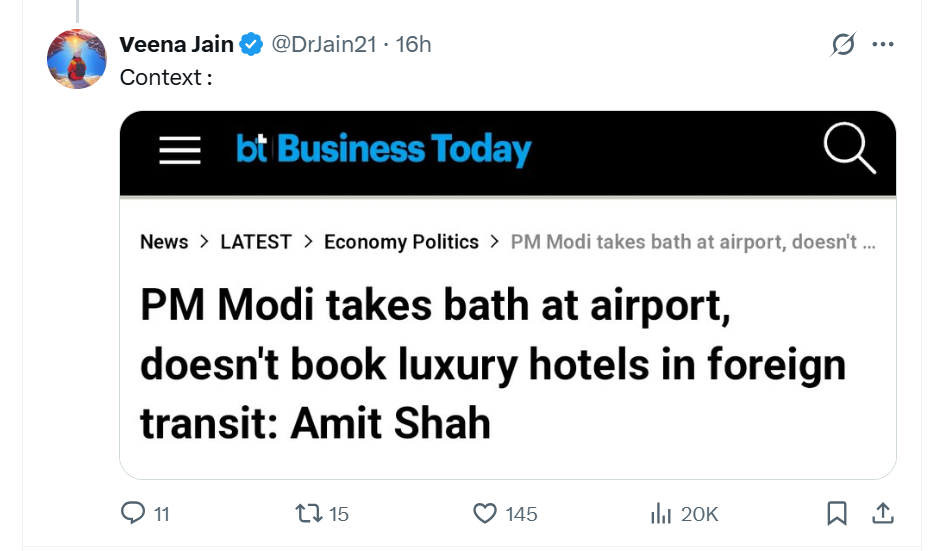Repost using the retweet icon
This screenshot has width=947, height=551.
308,513
